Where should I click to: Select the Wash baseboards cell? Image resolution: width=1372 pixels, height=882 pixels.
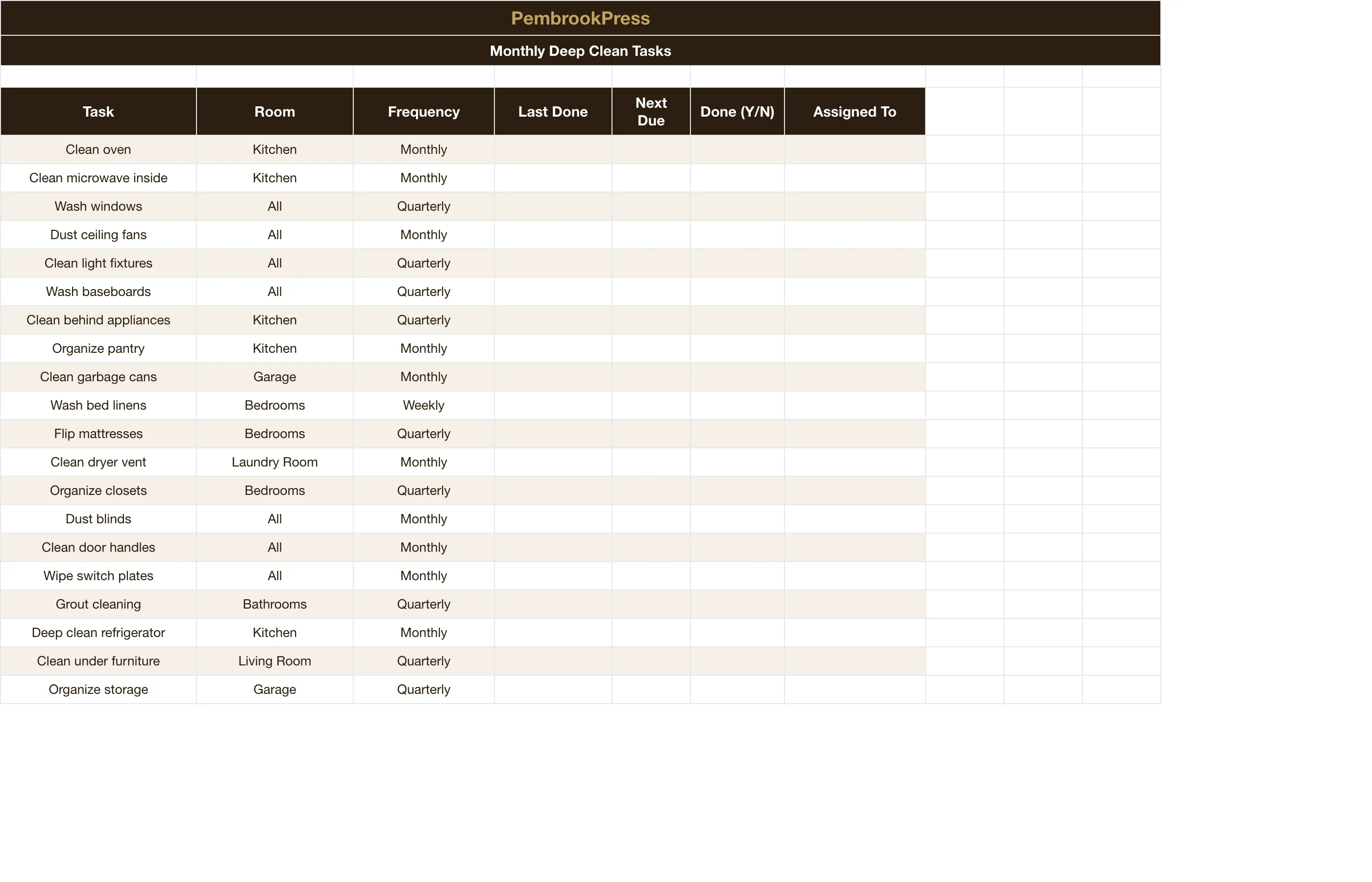point(98,292)
